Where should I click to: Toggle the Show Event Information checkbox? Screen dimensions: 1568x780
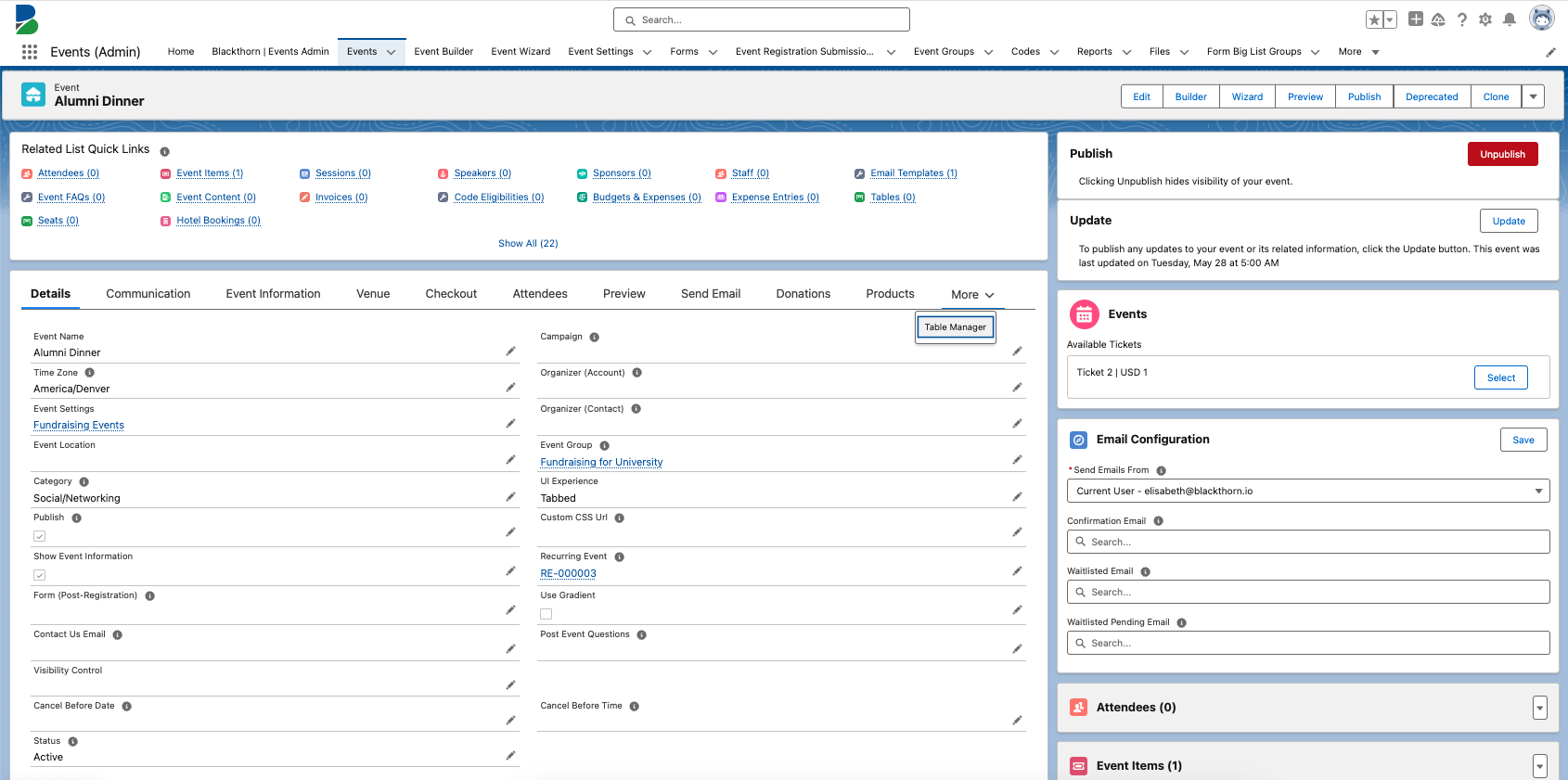40,575
